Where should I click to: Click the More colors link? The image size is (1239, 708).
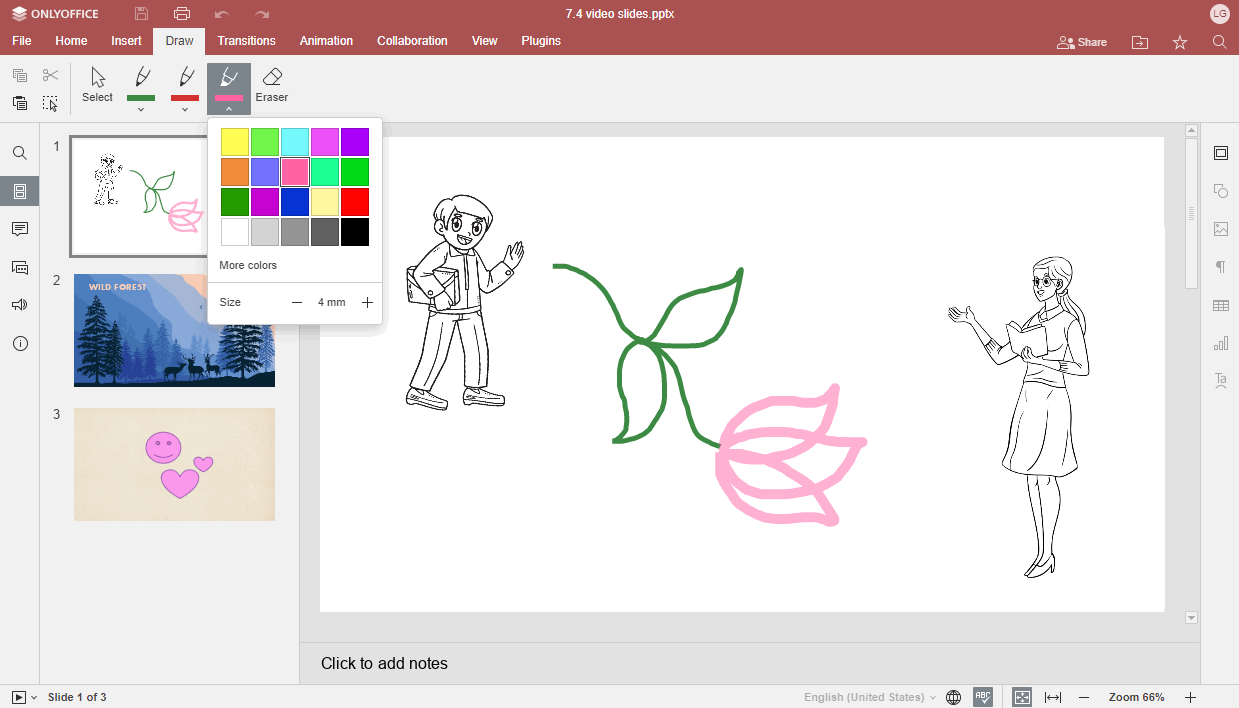[x=248, y=265]
